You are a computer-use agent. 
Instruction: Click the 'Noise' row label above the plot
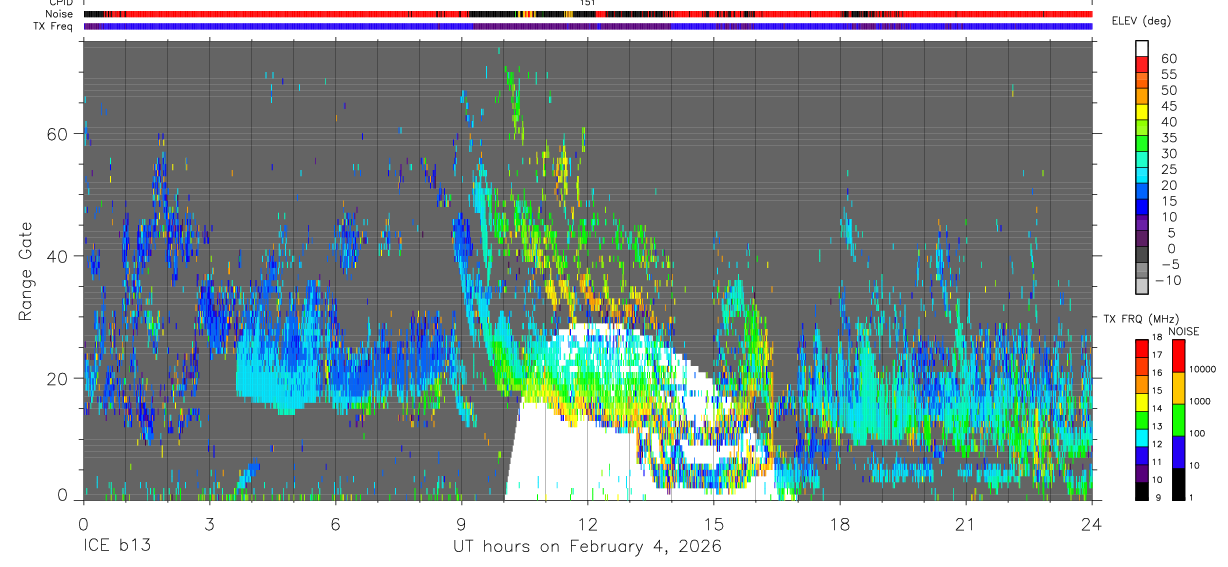(60, 14)
